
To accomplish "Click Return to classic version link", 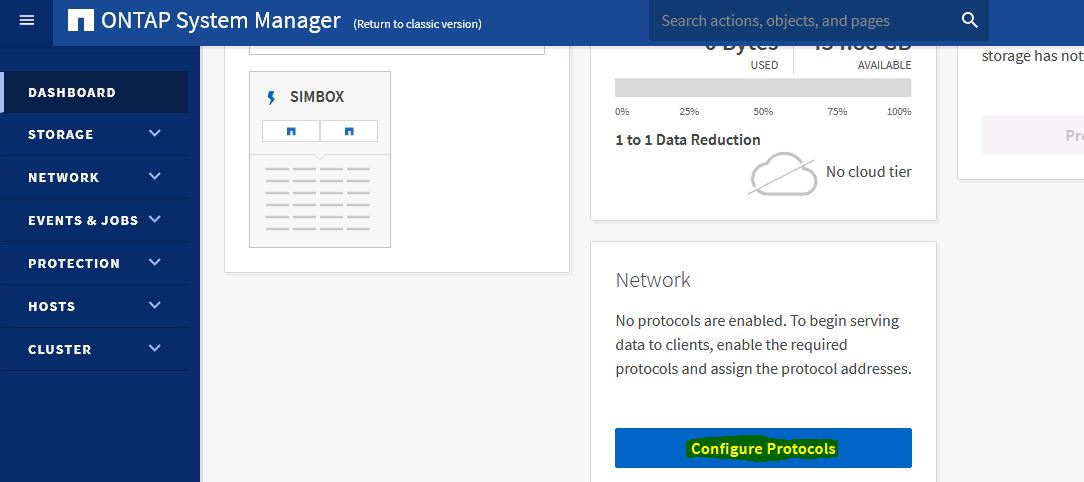I will coord(418,24).
